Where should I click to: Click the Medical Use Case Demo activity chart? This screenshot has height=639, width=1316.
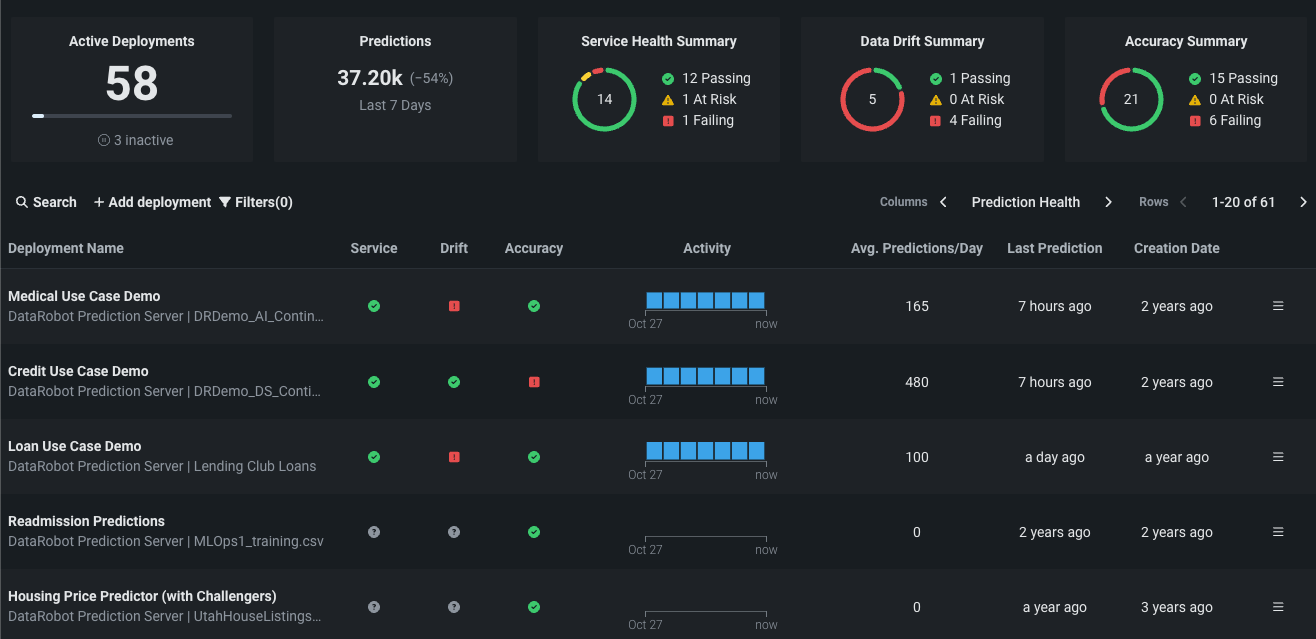coord(705,300)
